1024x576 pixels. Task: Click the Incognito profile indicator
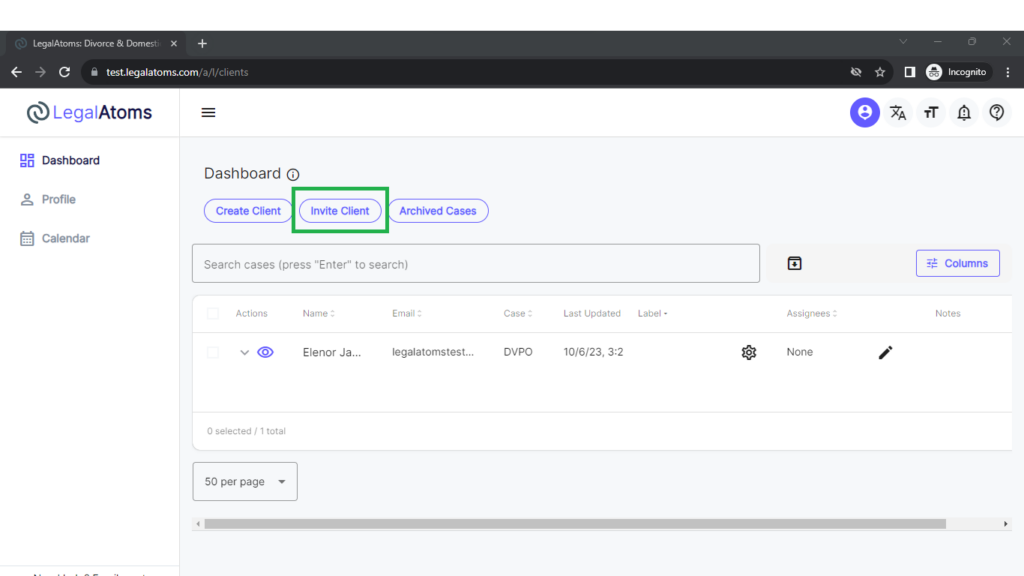[957, 72]
